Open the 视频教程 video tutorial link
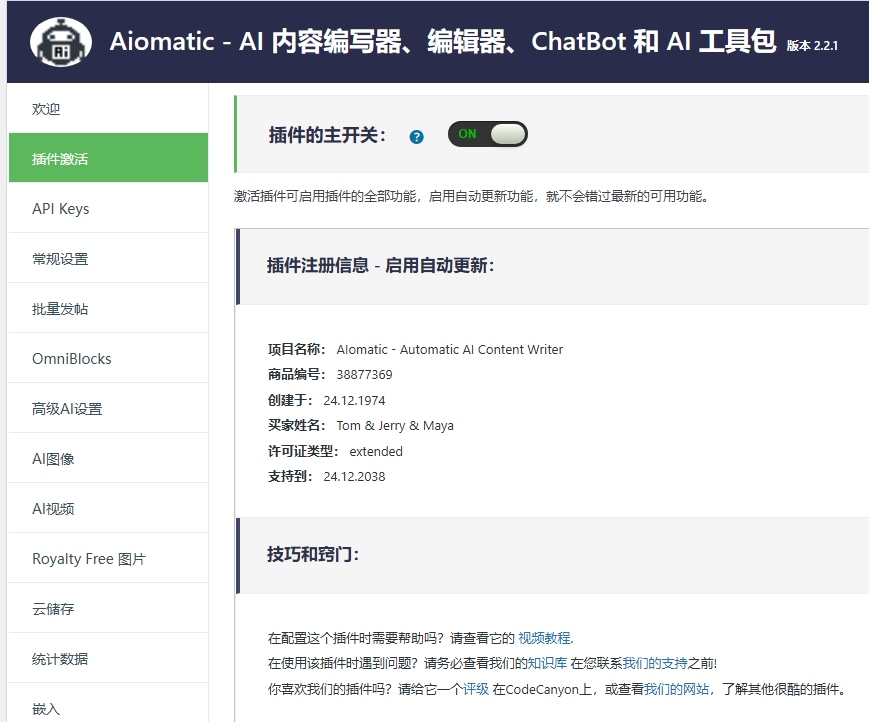The image size is (869, 722). [545, 638]
